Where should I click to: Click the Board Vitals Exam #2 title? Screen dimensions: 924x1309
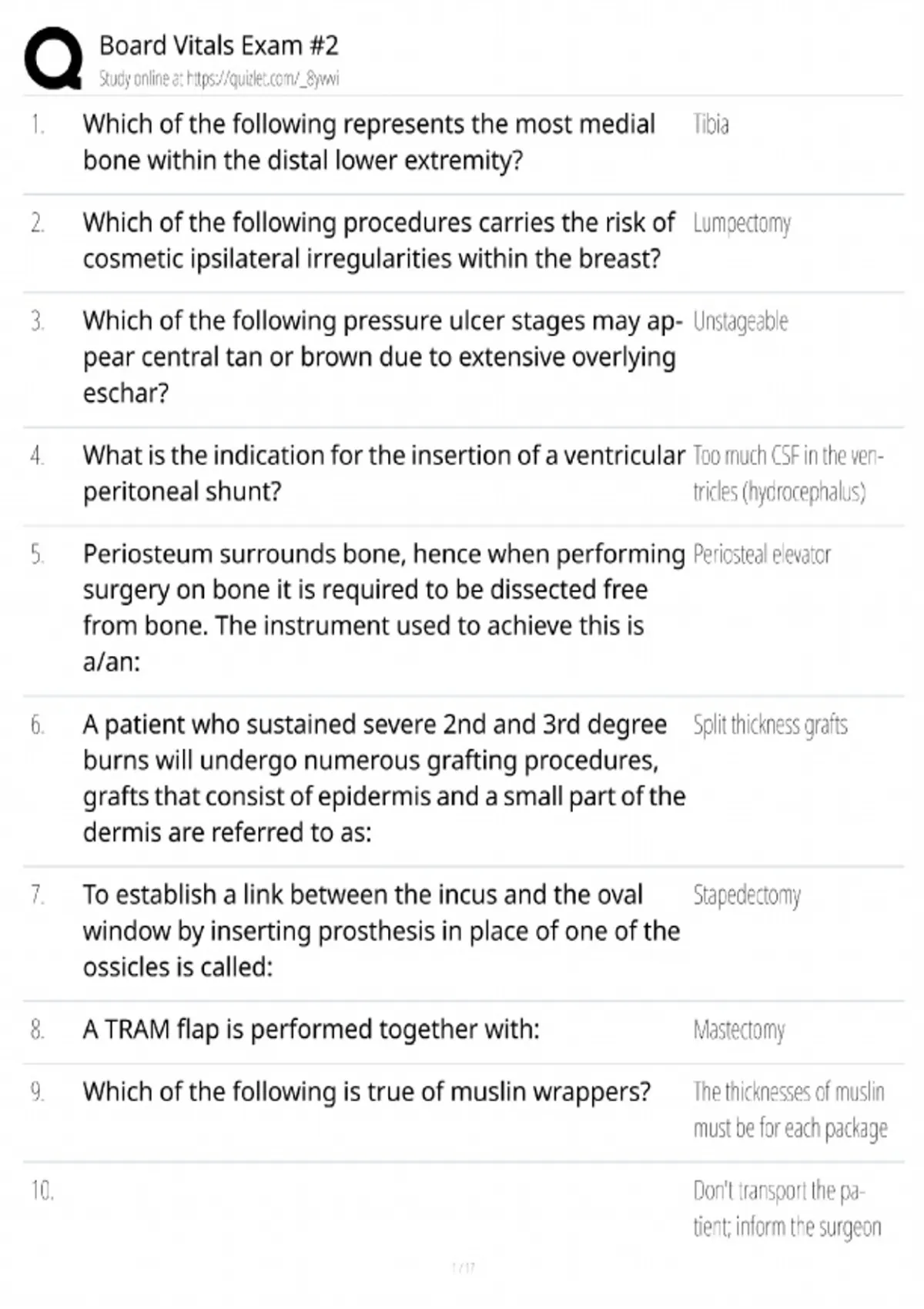[x=219, y=45]
